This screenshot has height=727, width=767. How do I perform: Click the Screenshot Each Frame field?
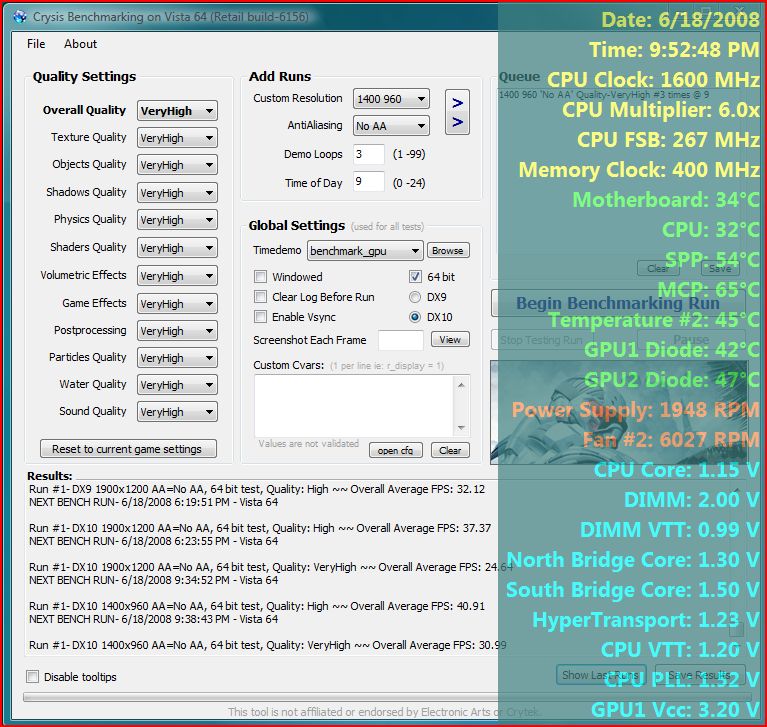coord(401,340)
